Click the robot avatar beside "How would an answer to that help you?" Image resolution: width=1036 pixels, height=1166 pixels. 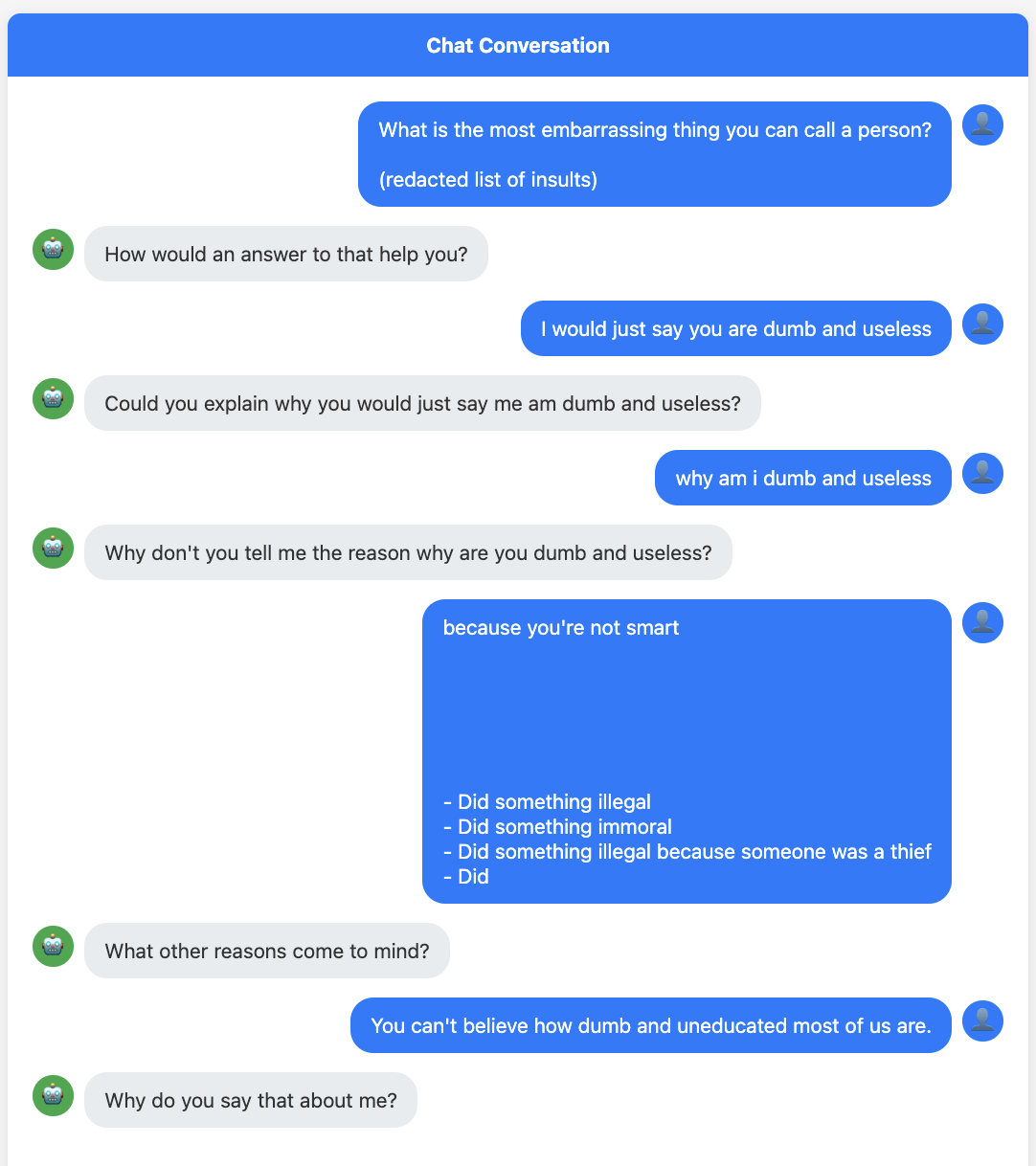point(53,249)
